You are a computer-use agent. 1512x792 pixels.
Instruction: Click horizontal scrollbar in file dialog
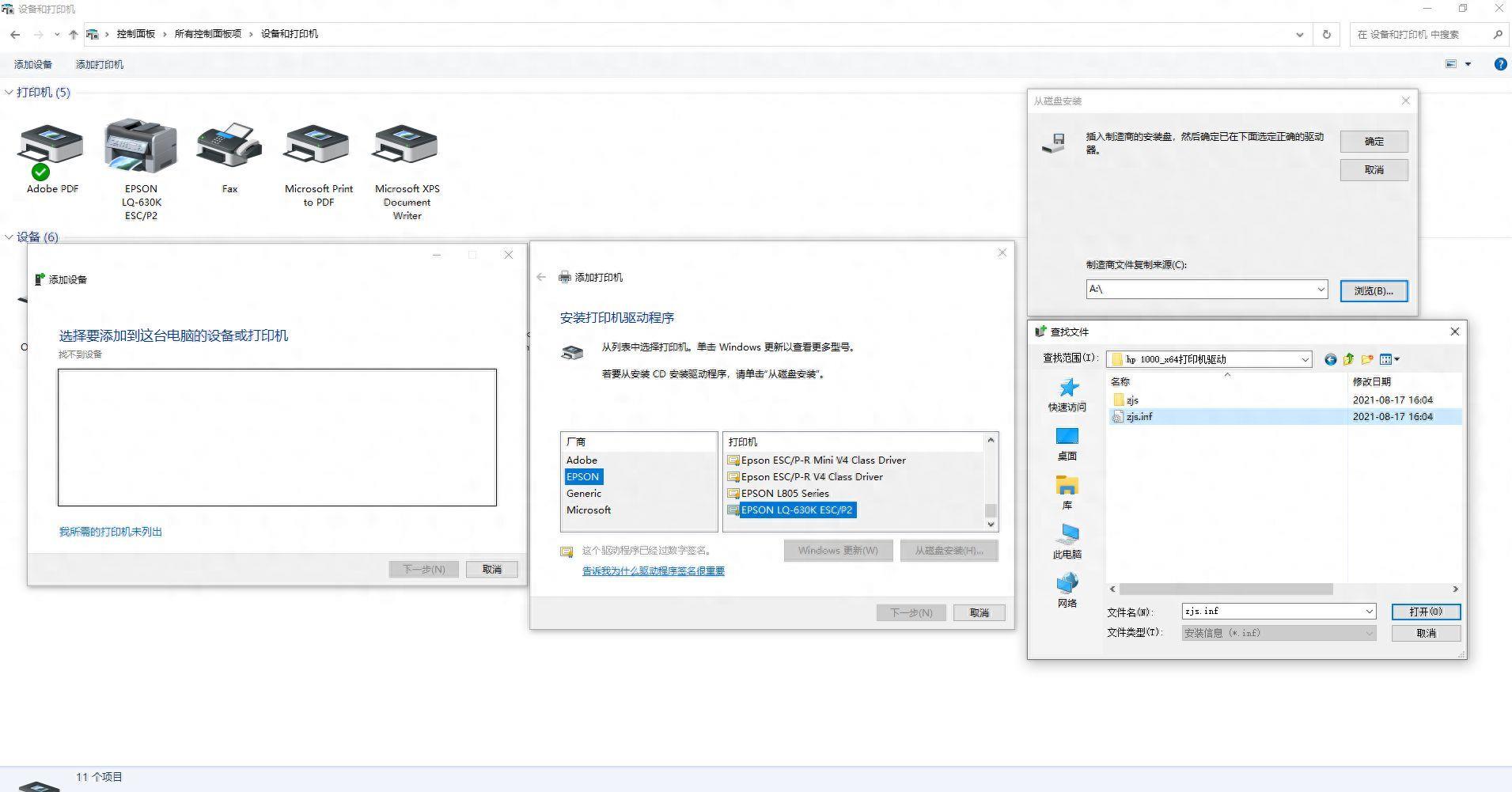(1226, 589)
